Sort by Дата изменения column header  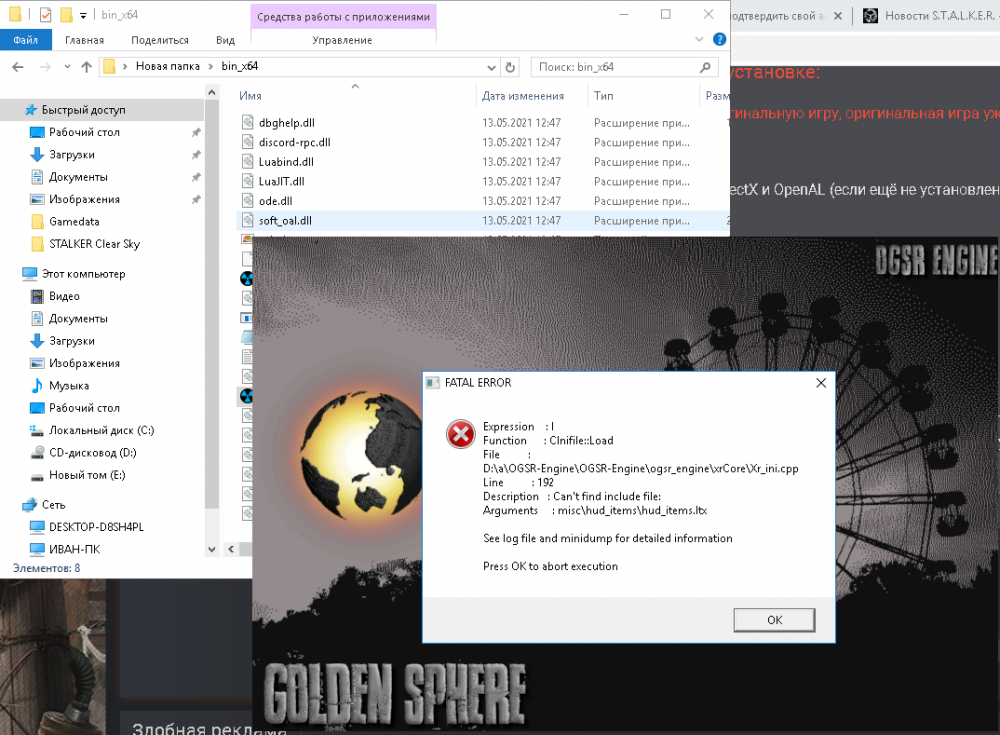(523, 96)
